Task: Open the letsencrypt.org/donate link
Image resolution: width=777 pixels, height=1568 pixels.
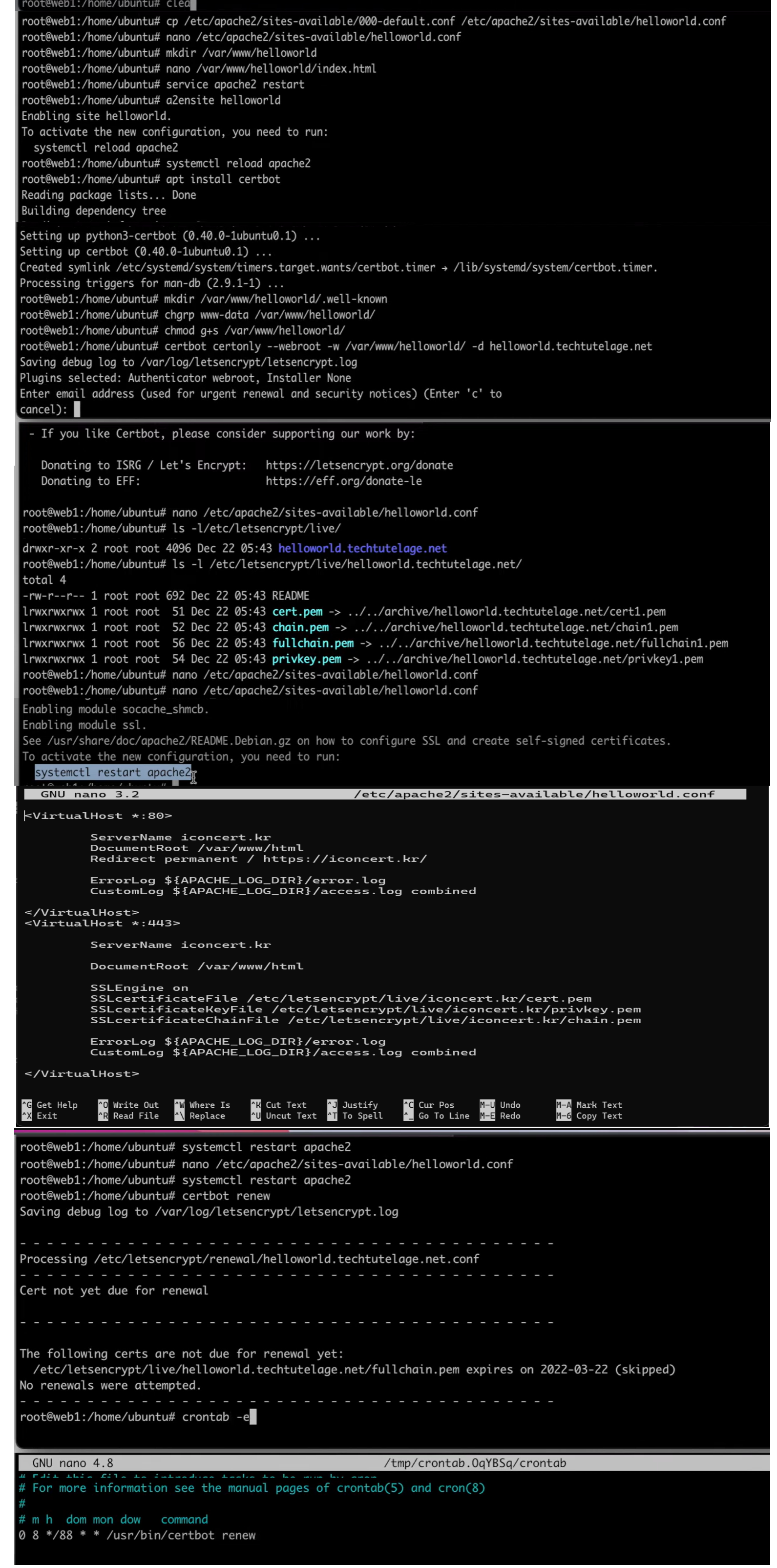Action: coord(359,465)
